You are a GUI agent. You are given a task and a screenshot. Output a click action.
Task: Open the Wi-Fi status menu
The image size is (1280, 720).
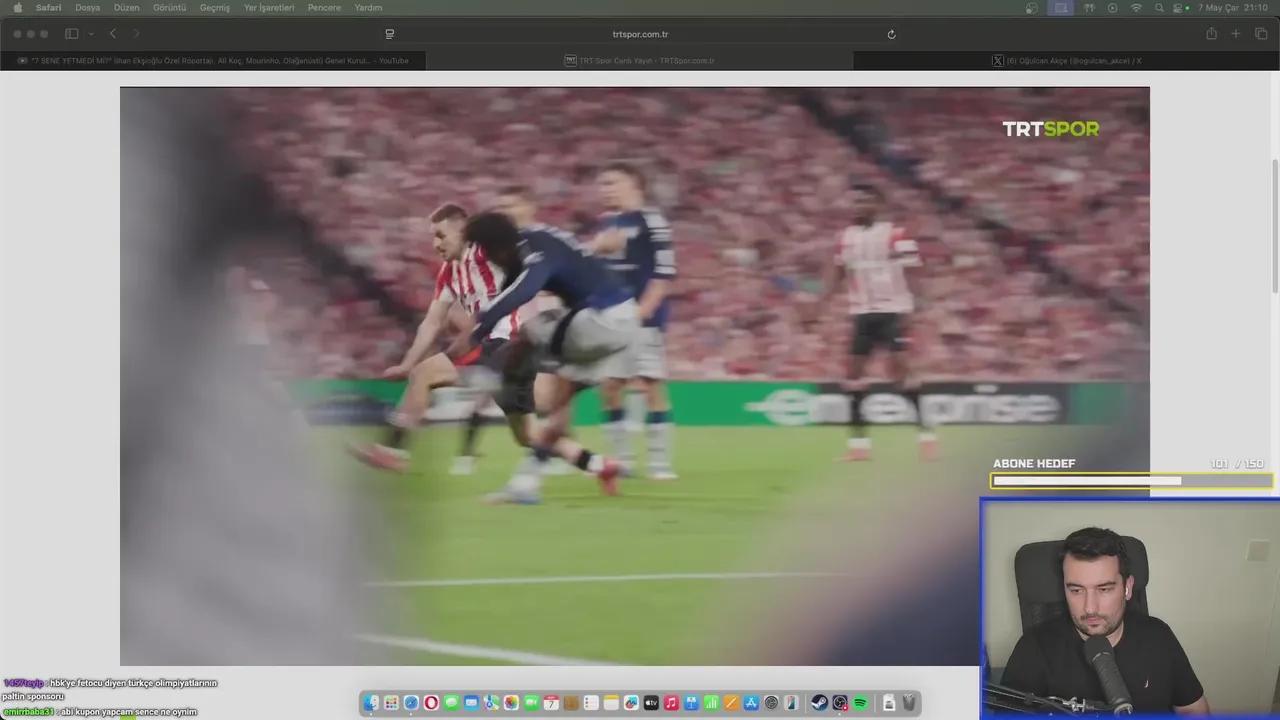tap(1136, 7)
